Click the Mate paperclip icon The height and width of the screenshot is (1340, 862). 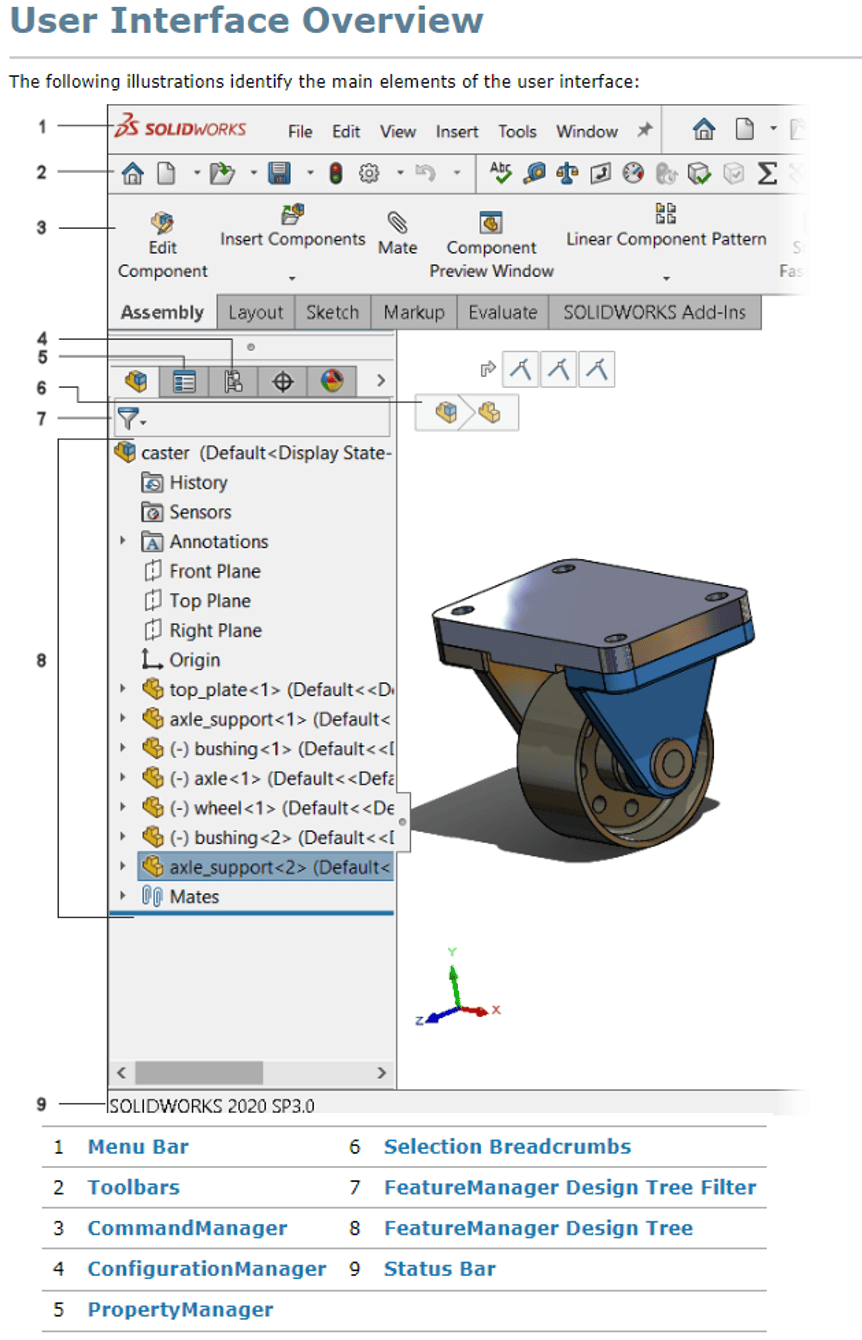[x=397, y=222]
